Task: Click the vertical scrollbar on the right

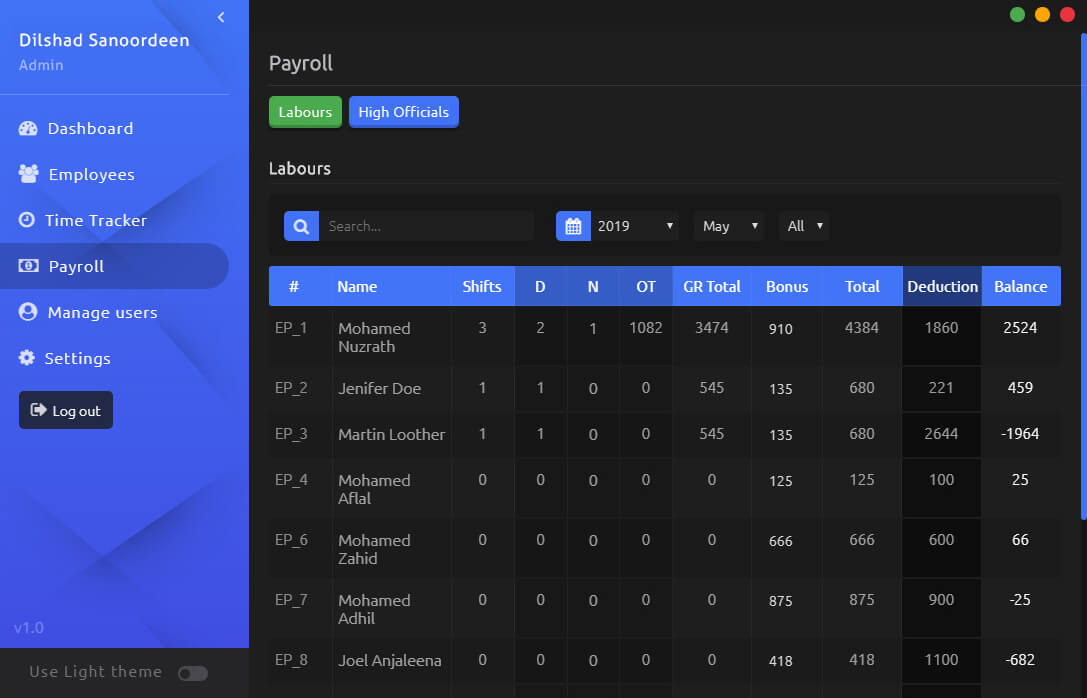Action: (x=1082, y=270)
